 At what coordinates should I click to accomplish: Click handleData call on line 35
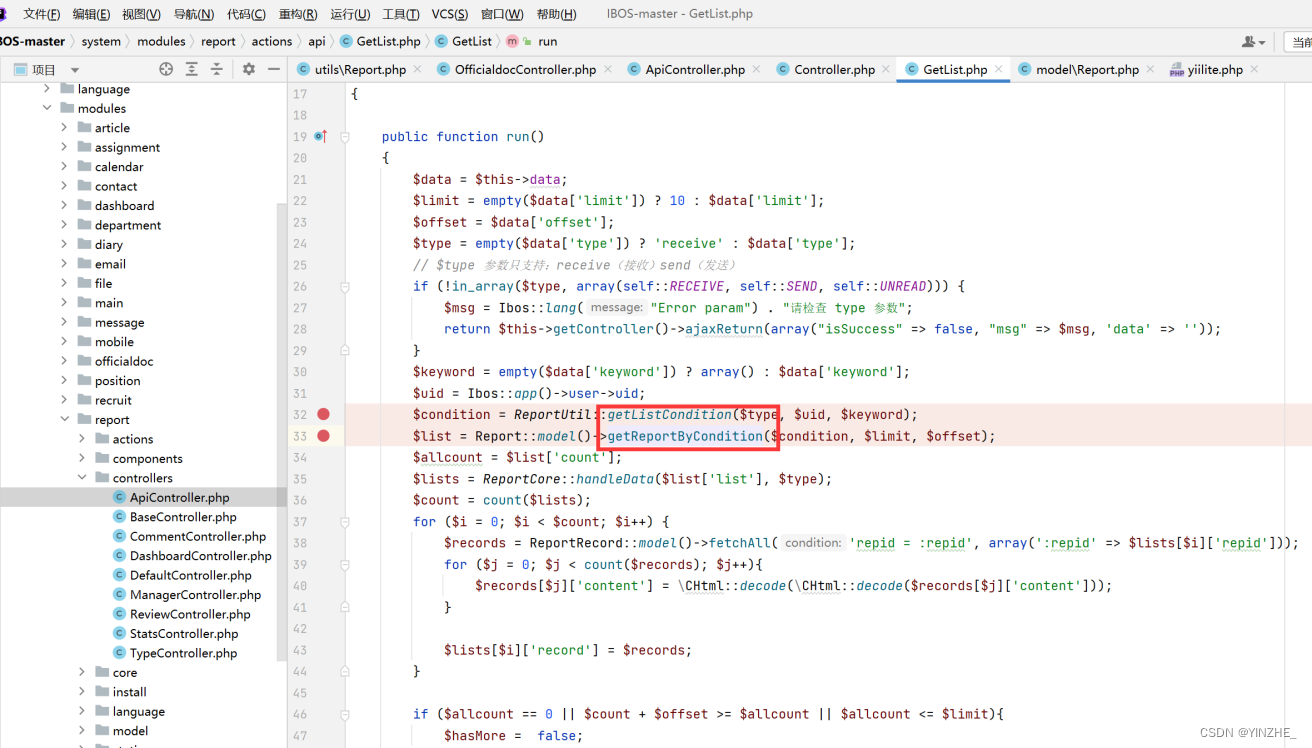(x=614, y=479)
